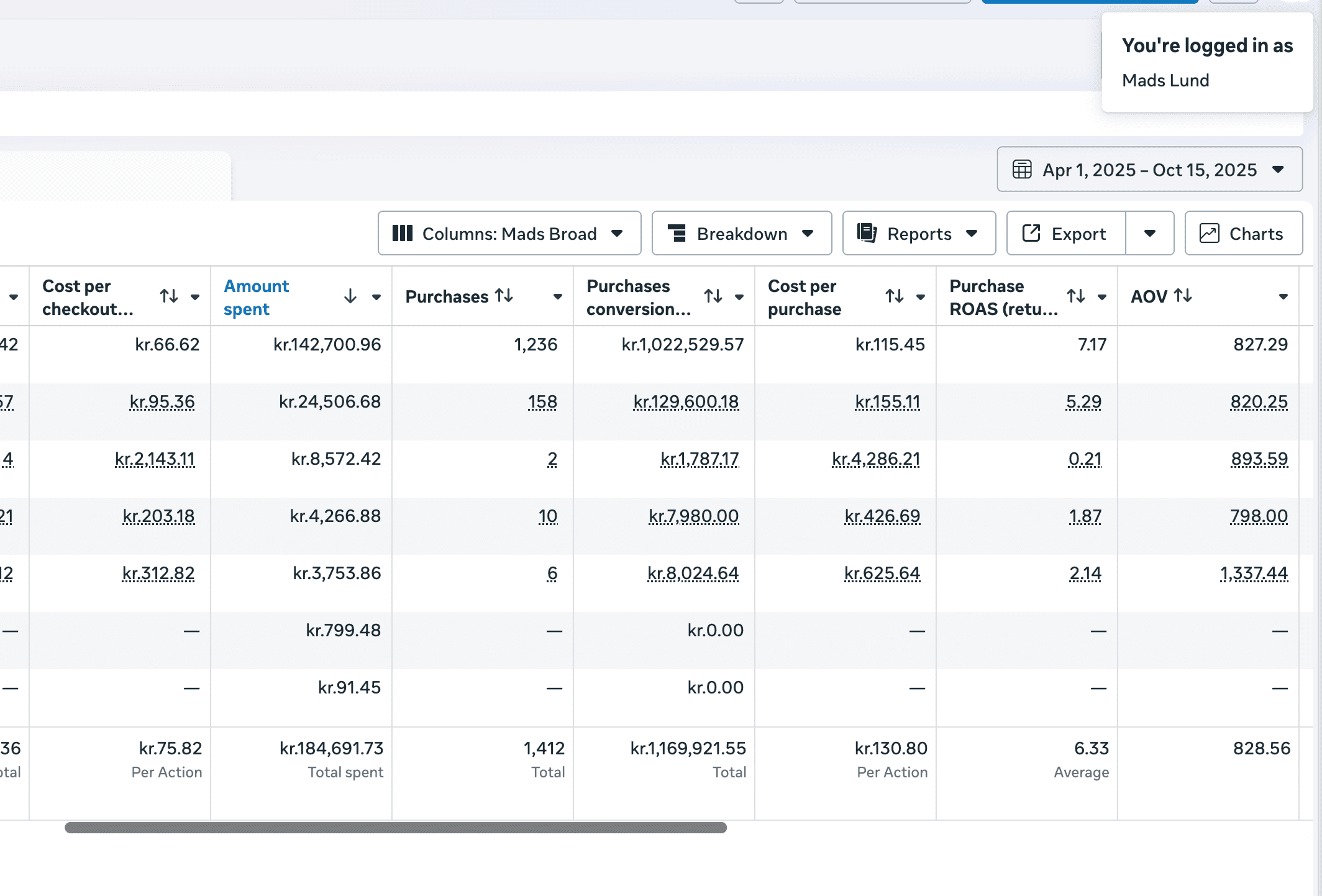1322x896 pixels.
Task: Click the underlined kr.129,600.18 conversion value
Action: pyautogui.click(x=686, y=402)
